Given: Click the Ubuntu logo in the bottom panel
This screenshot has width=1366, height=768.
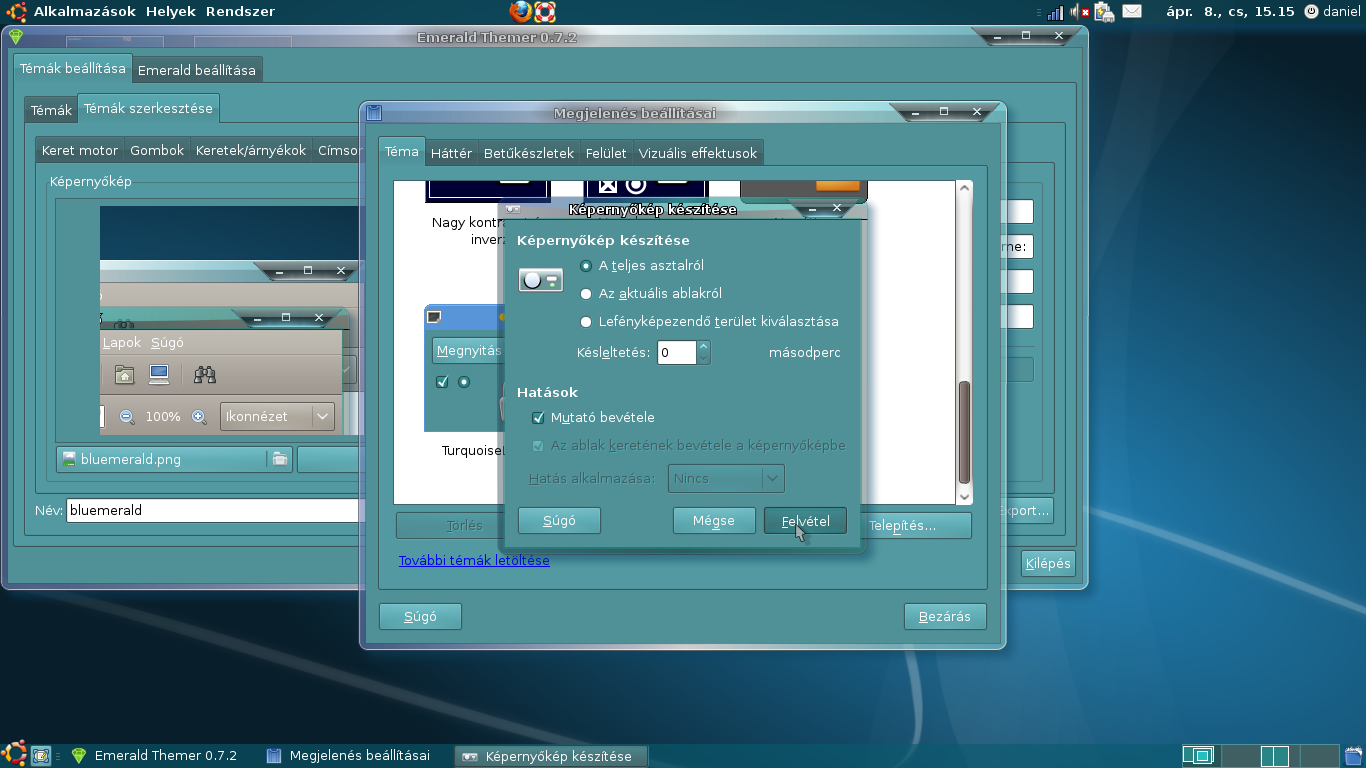Looking at the screenshot, I should tap(14, 755).
